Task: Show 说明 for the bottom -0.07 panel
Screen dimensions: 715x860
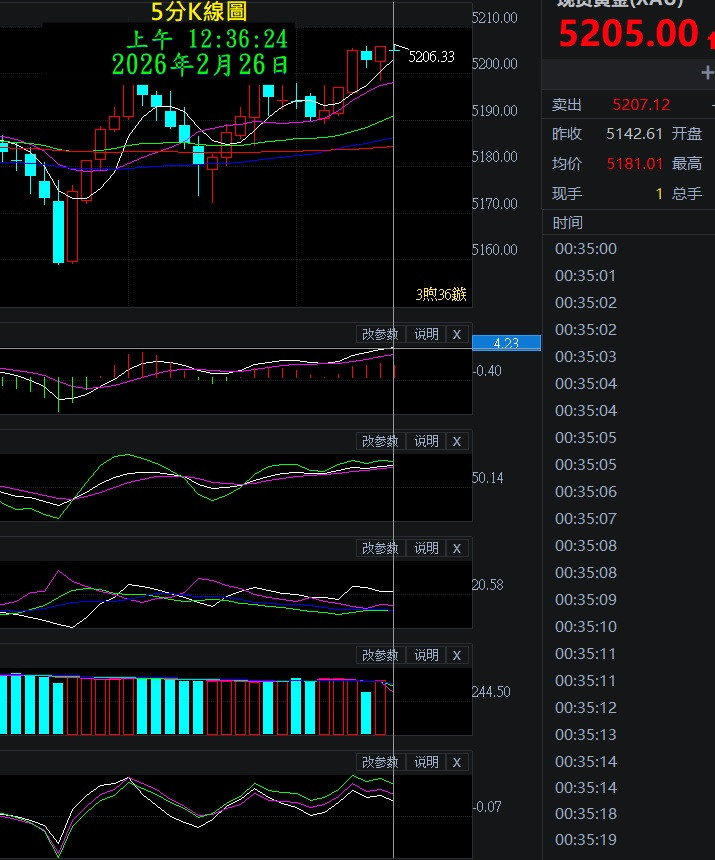Action: pyautogui.click(x=426, y=762)
